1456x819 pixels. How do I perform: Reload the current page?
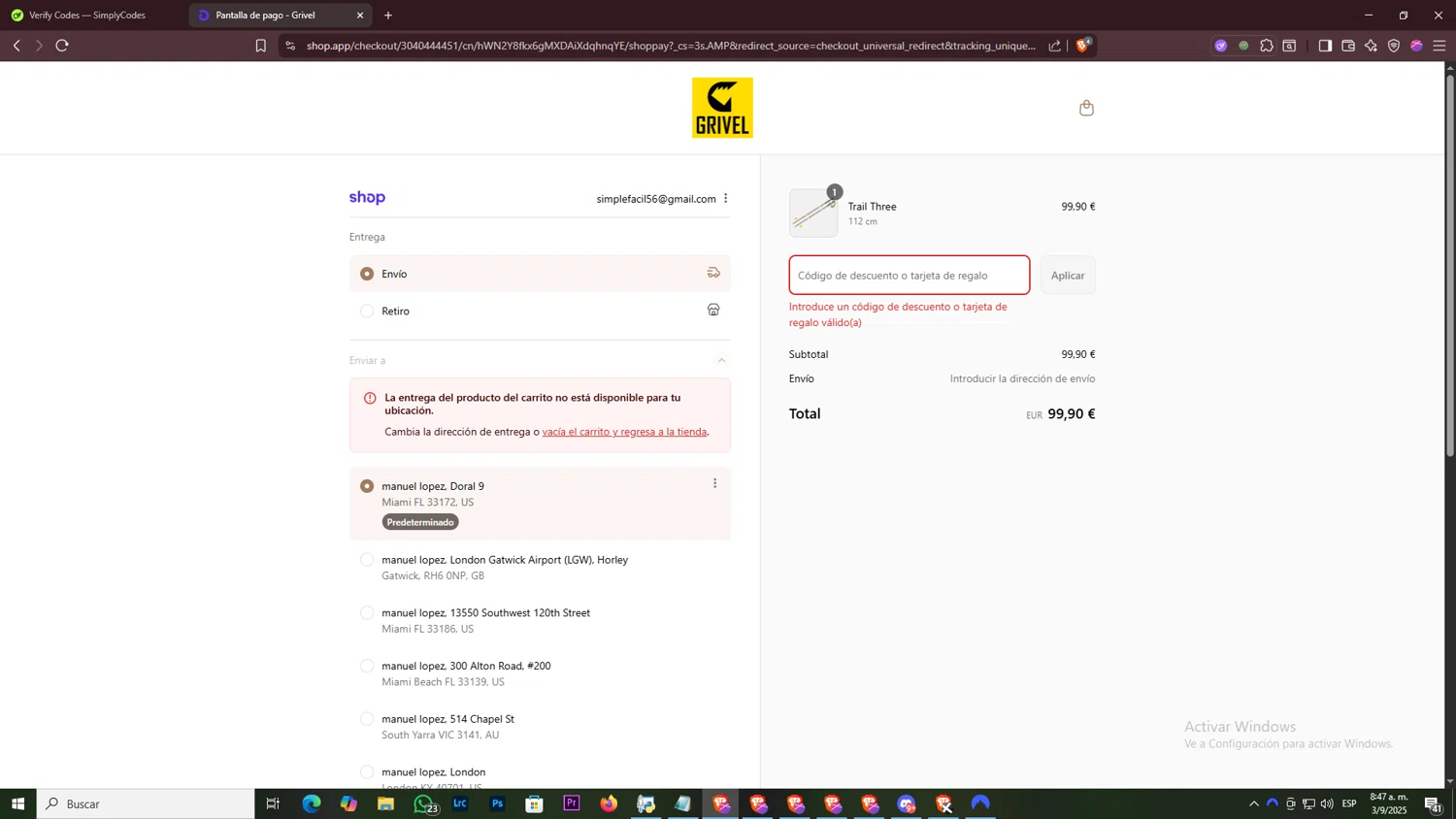62,46
